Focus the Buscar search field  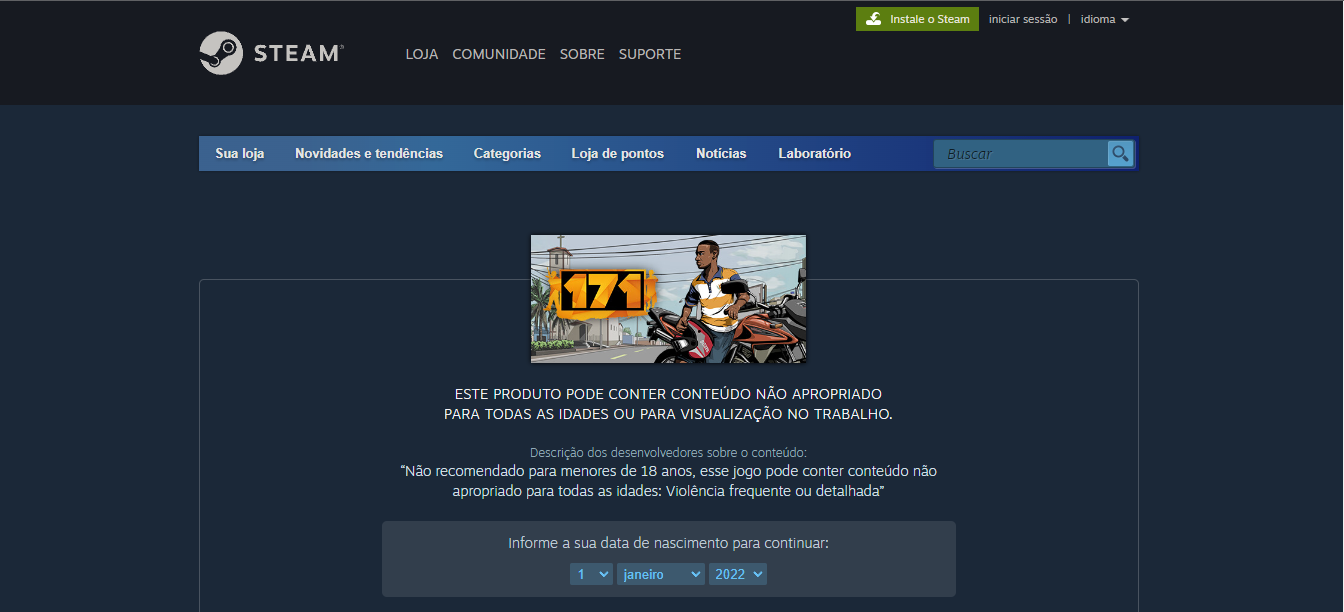pyautogui.click(x=1021, y=154)
